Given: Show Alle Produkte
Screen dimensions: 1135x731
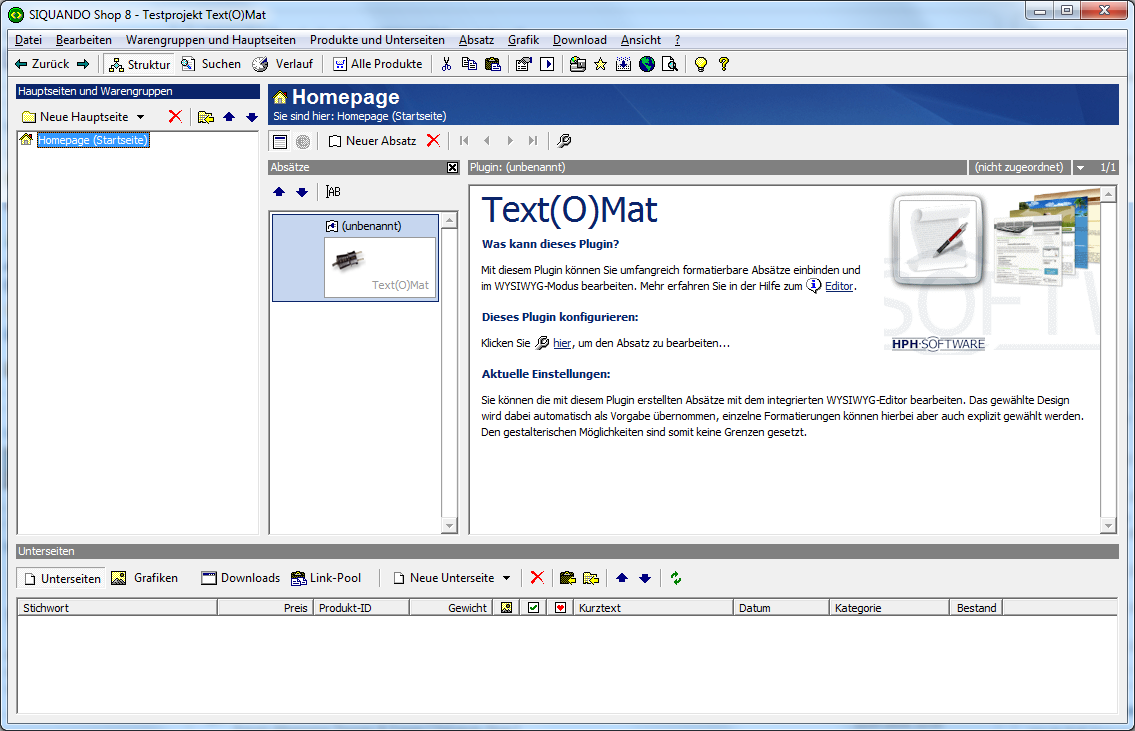Looking at the screenshot, I should [x=377, y=64].
